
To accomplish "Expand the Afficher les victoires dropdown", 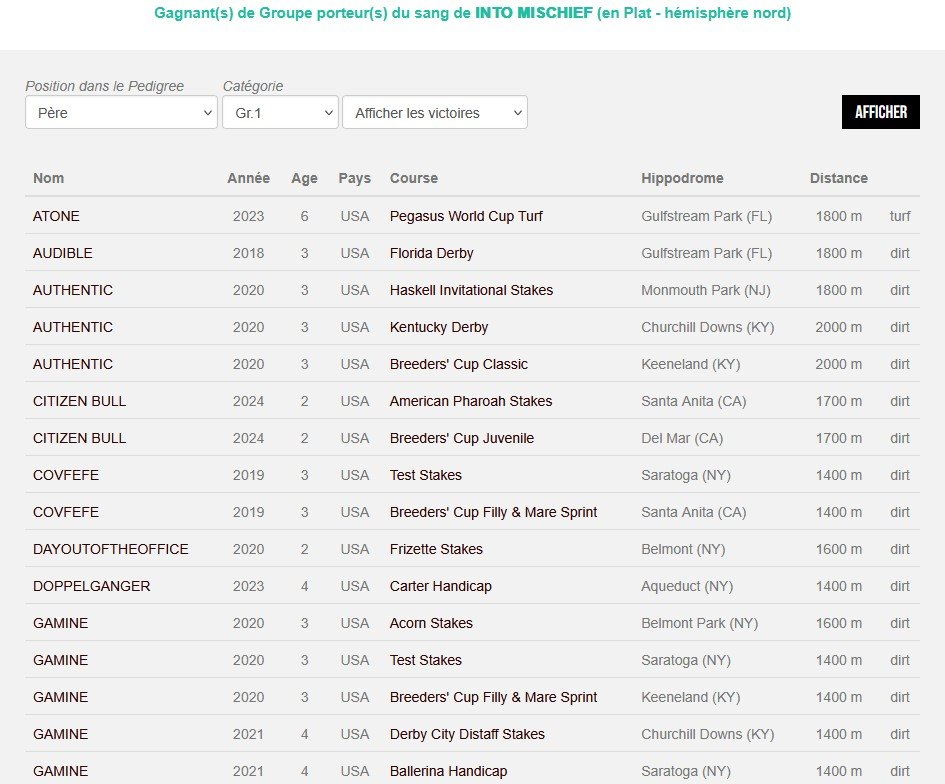I will click(x=435, y=112).
